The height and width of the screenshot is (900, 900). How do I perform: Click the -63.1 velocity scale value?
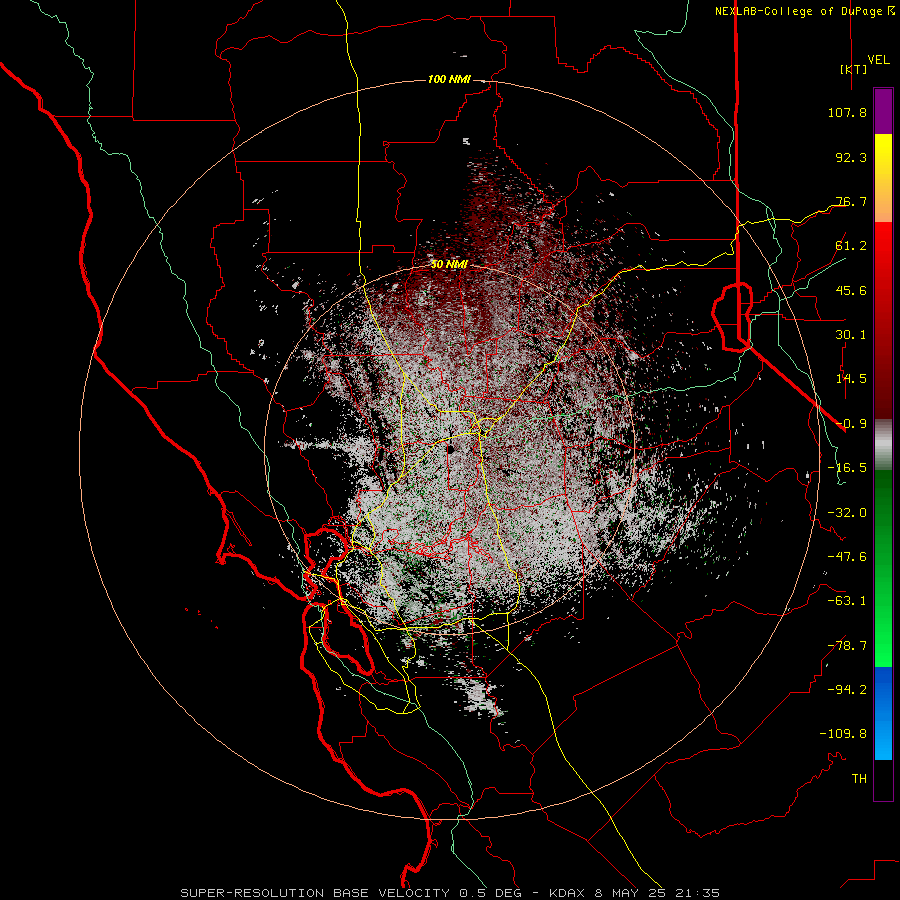[x=847, y=601]
